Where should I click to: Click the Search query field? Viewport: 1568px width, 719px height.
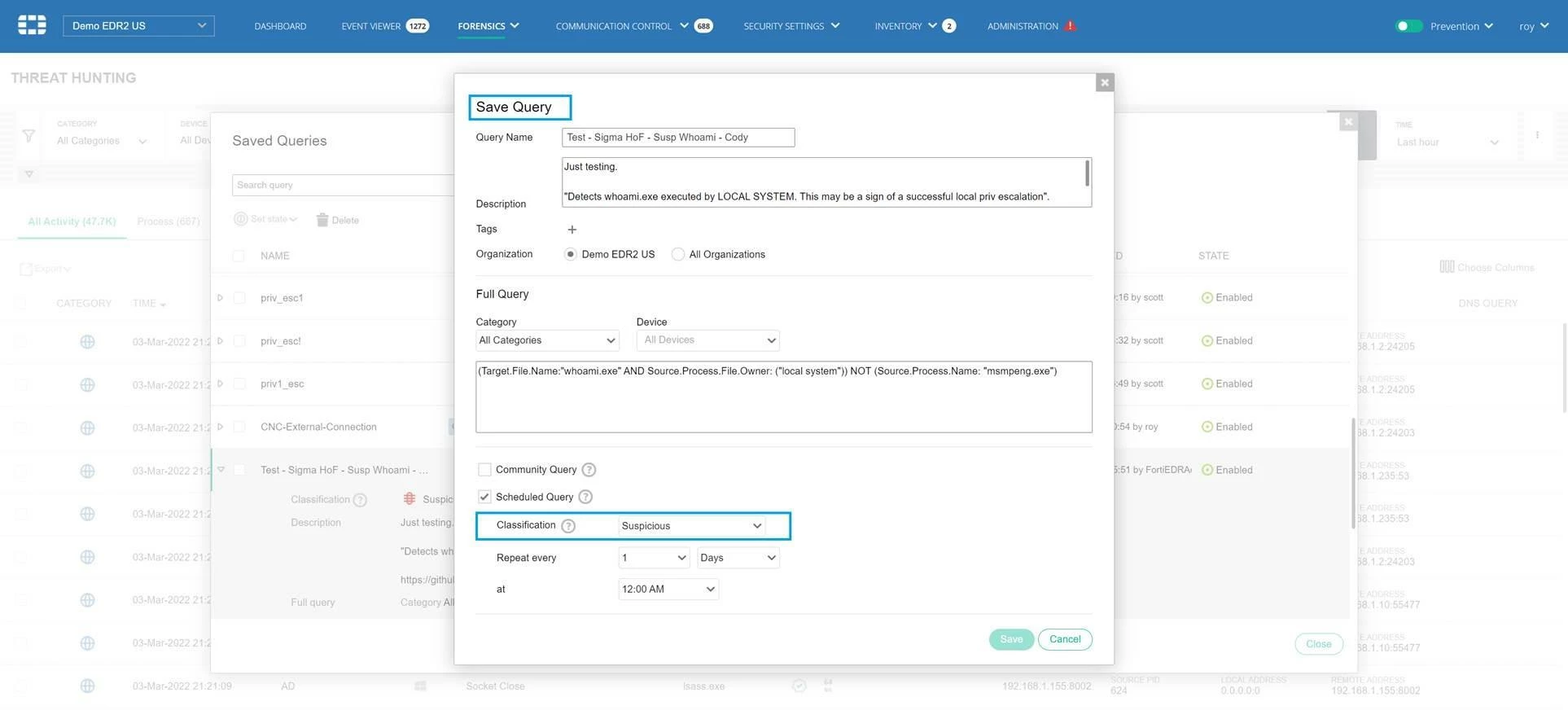click(x=343, y=185)
